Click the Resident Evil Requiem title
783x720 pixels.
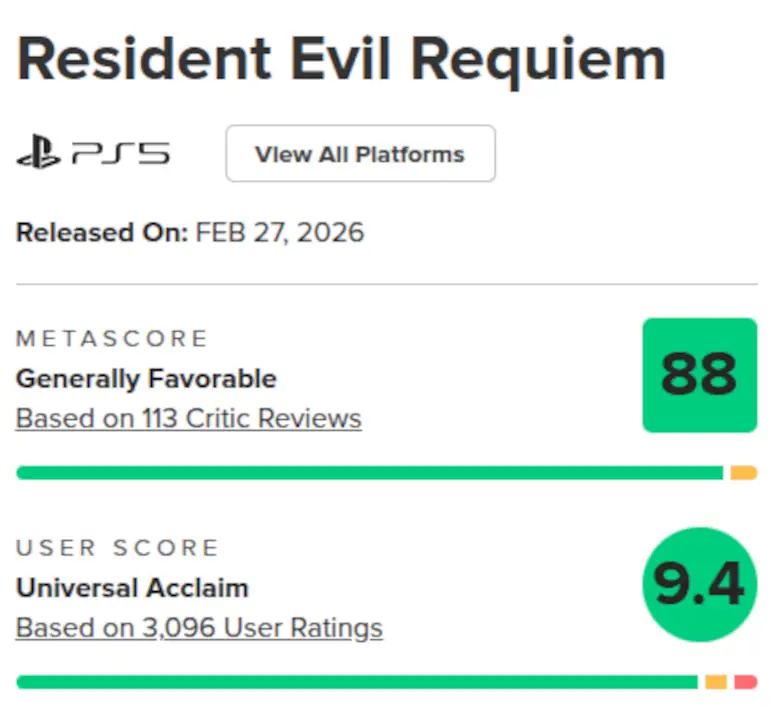click(x=341, y=58)
